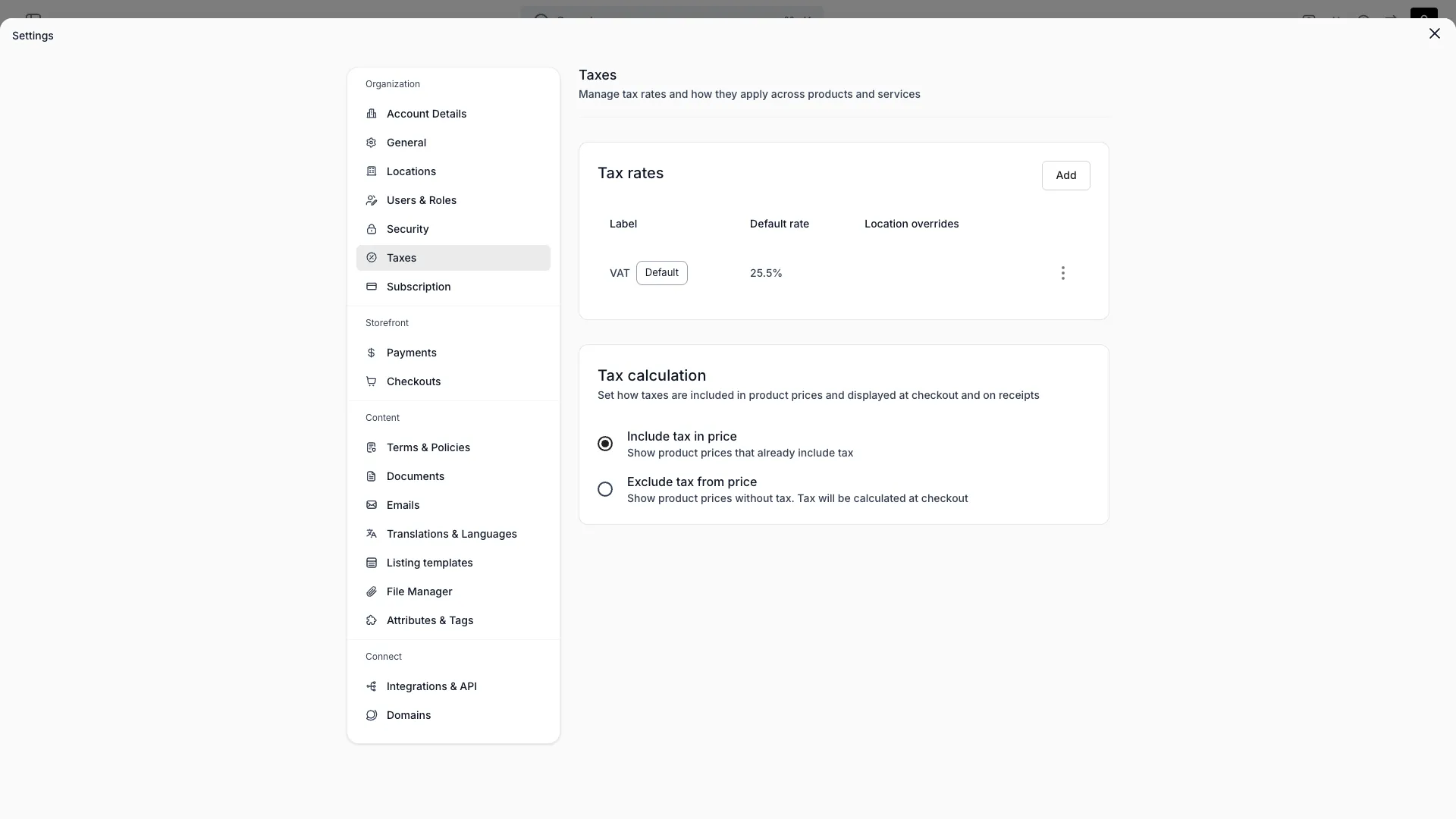
Task: Click the Security padlock icon
Action: (x=372, y=229)
